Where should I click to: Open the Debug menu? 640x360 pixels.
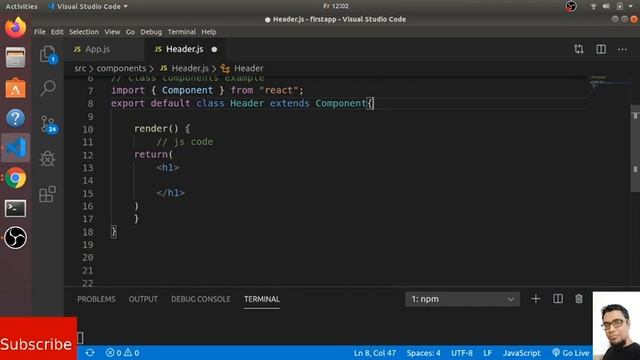151,32
